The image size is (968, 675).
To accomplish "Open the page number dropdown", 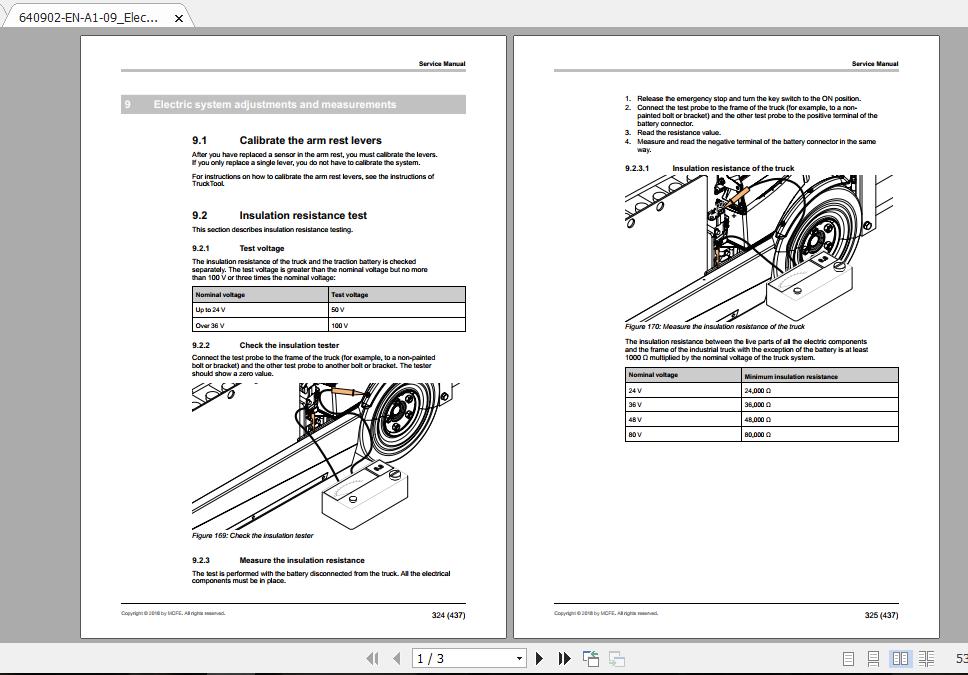I will coord(519,658).
